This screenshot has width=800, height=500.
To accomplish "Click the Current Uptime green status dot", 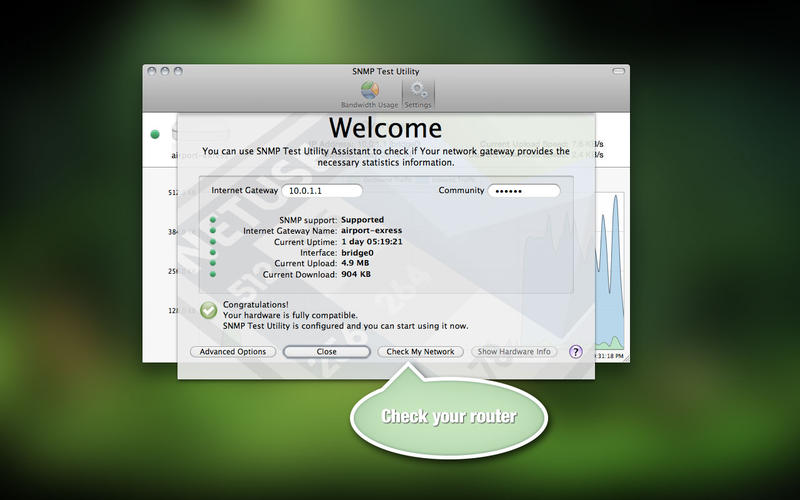I will (x=213, y=241).
